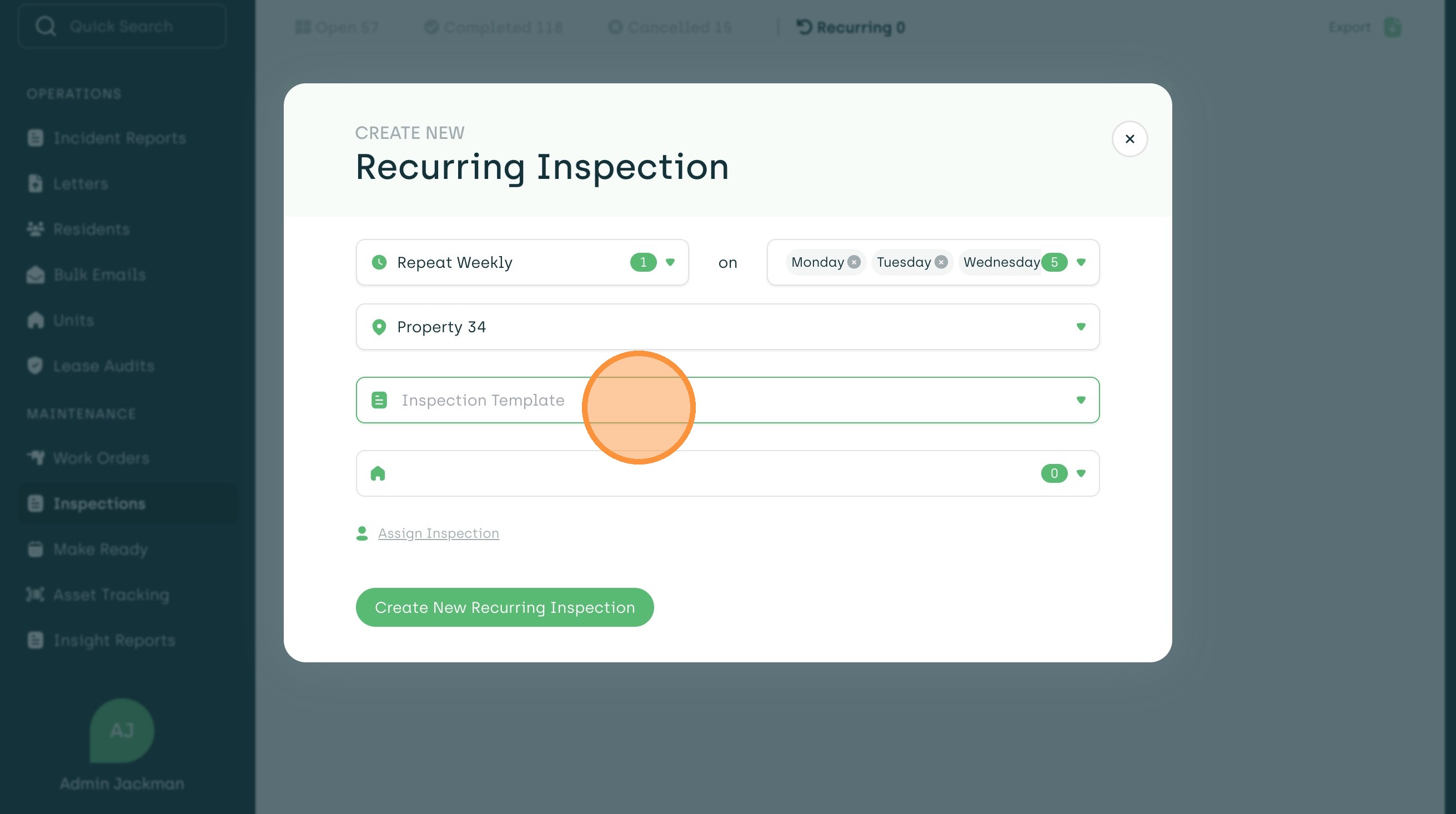Click Create New Recurring Inspection button
1456x814 pixels.
[505, 607]
